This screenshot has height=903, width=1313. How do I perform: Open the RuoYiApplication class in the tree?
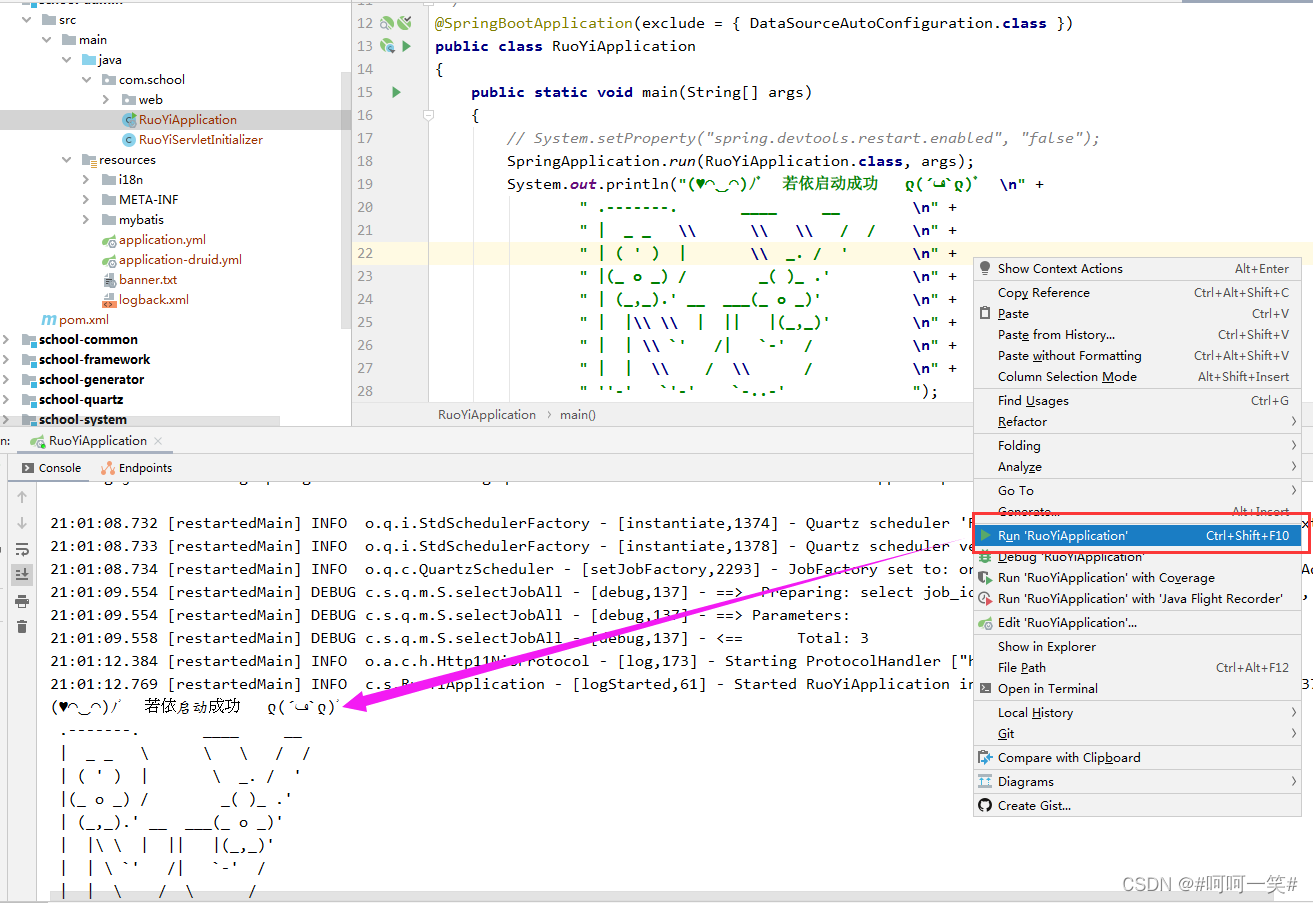click(x=188, y=120)
